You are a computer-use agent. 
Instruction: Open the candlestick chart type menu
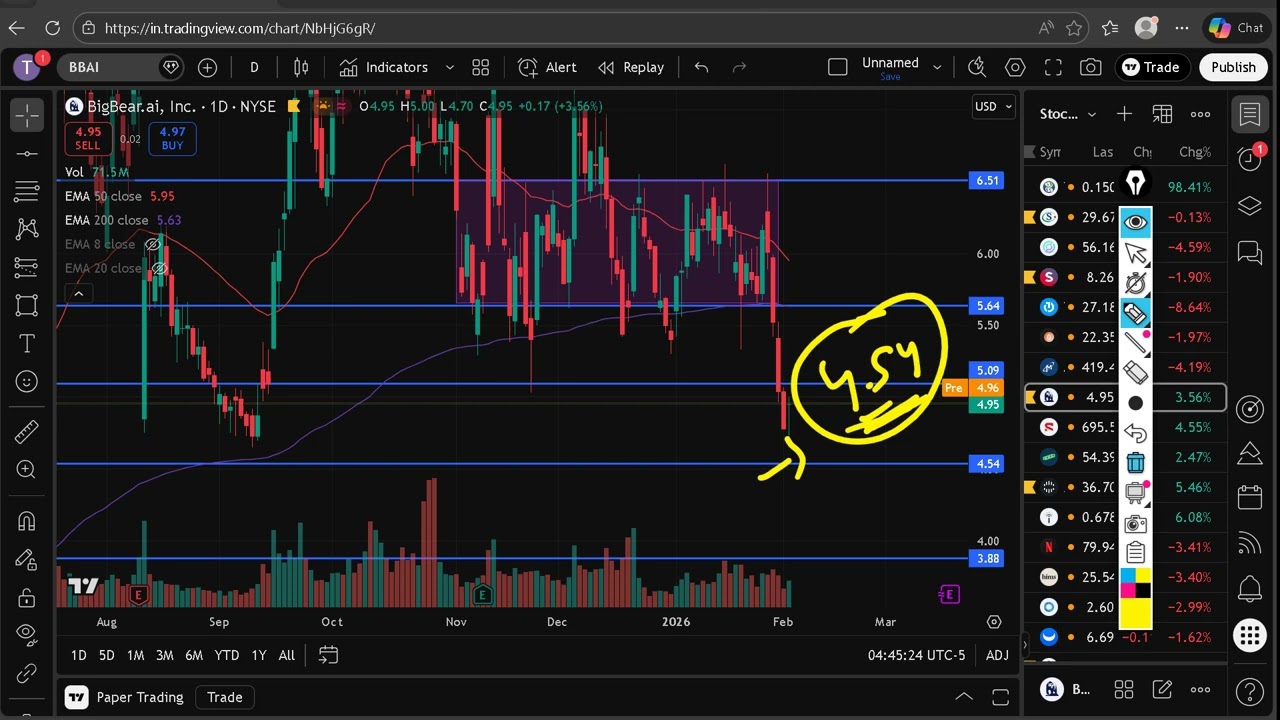click(x=301, y=67)
